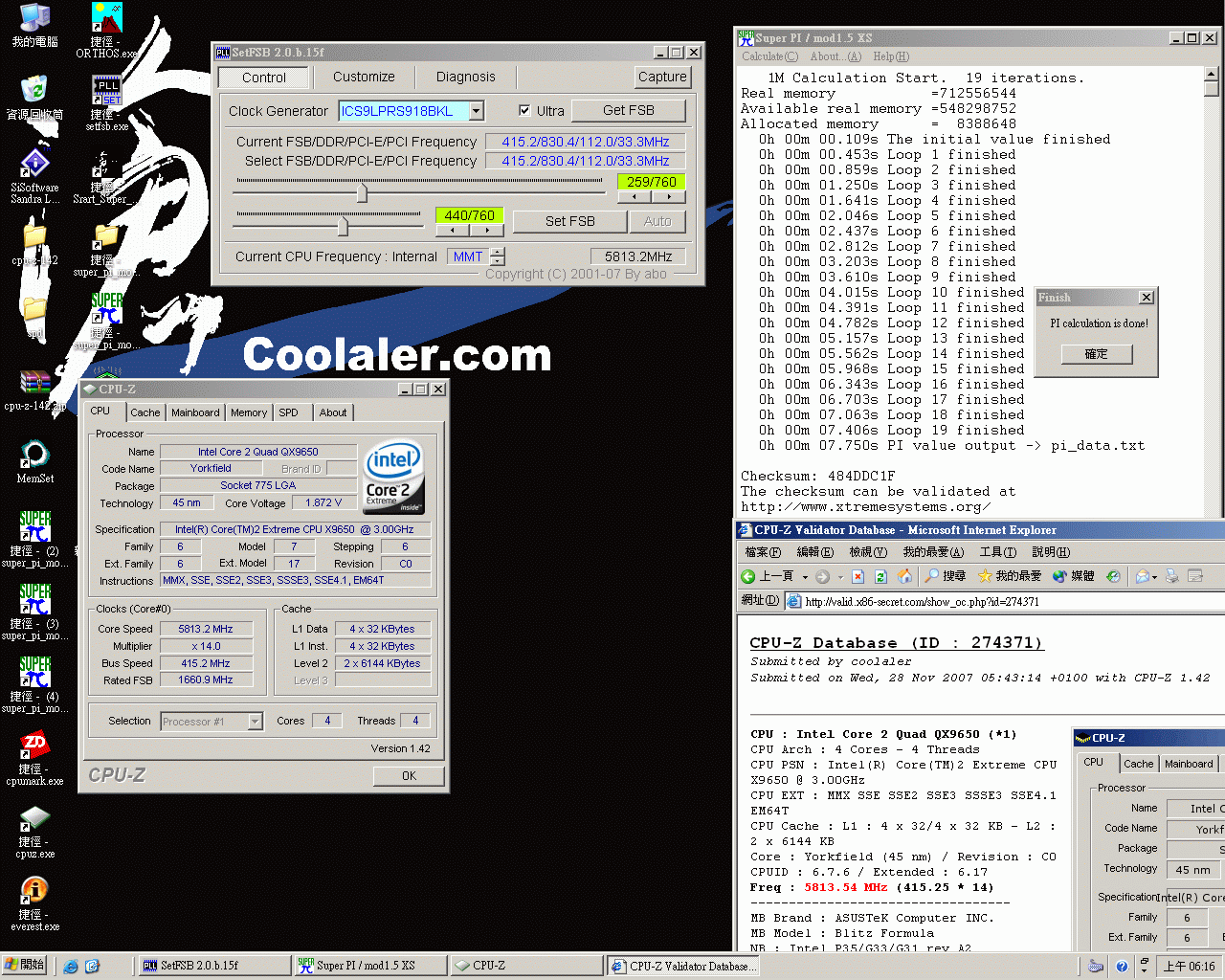
Task: Increase the MMT frequency stepper in SetFSB
Action: (497, 252)
